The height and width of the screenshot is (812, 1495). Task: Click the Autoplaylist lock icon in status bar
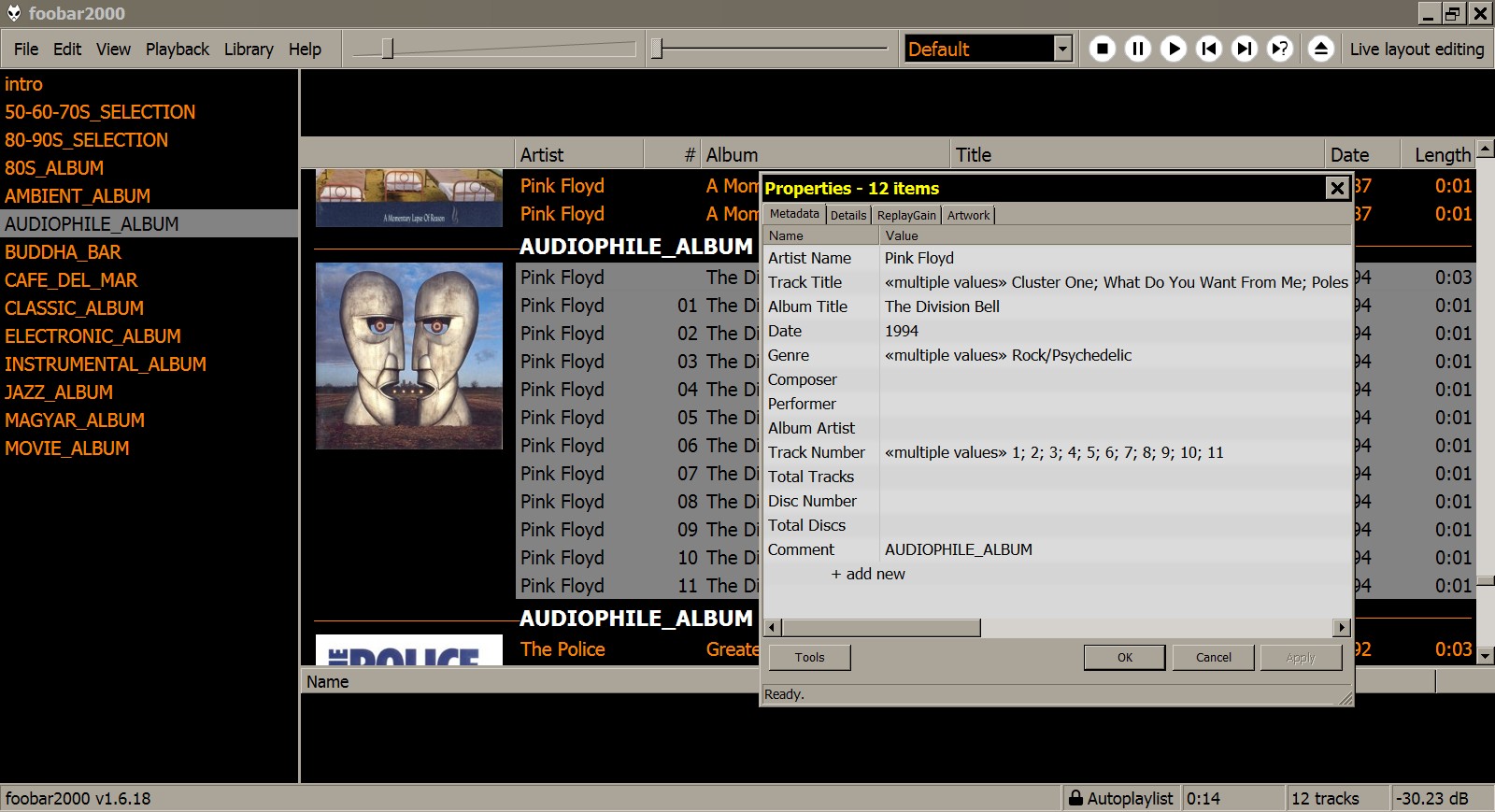[1076, 798]
